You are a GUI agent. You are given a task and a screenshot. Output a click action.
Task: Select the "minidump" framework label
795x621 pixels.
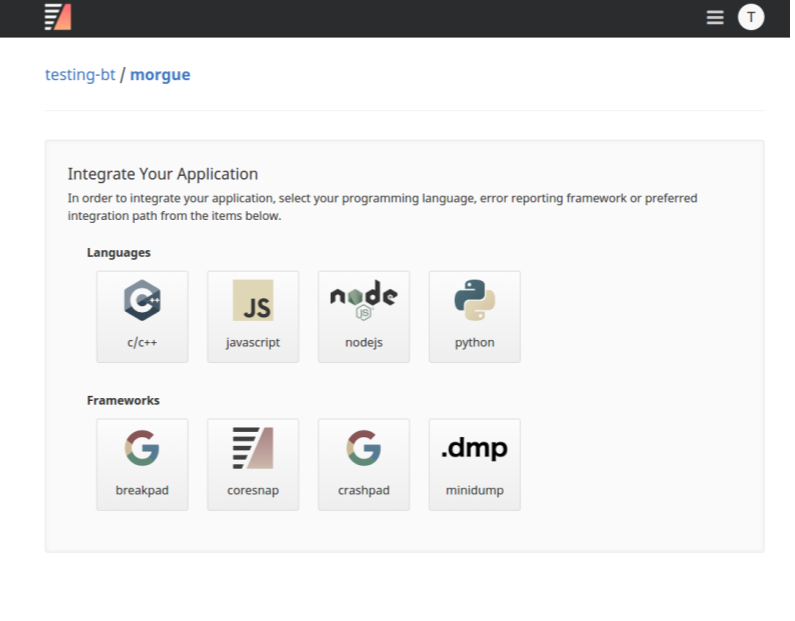474,491
